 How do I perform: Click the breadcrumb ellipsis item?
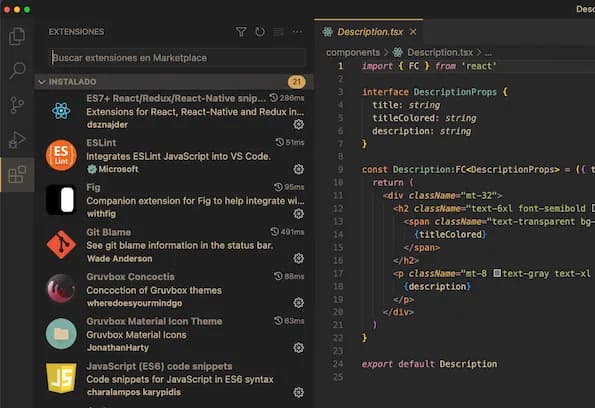coord(488,53)
